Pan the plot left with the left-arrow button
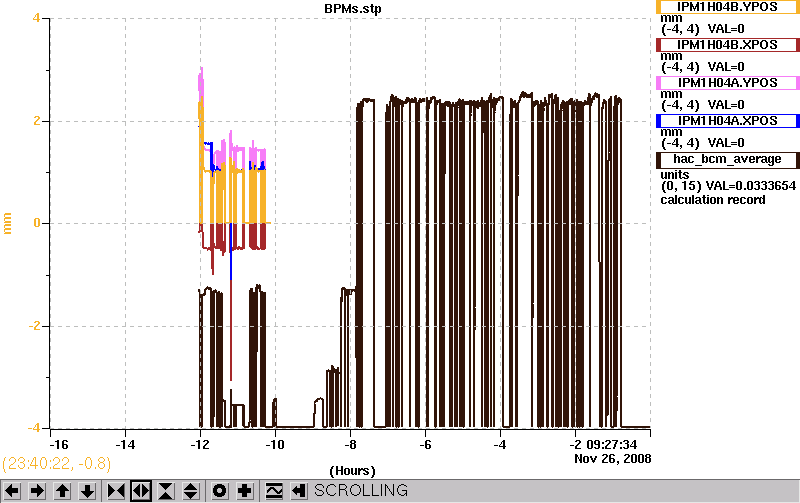This screenshot has height=503, width=800. (x=12, y=491)
